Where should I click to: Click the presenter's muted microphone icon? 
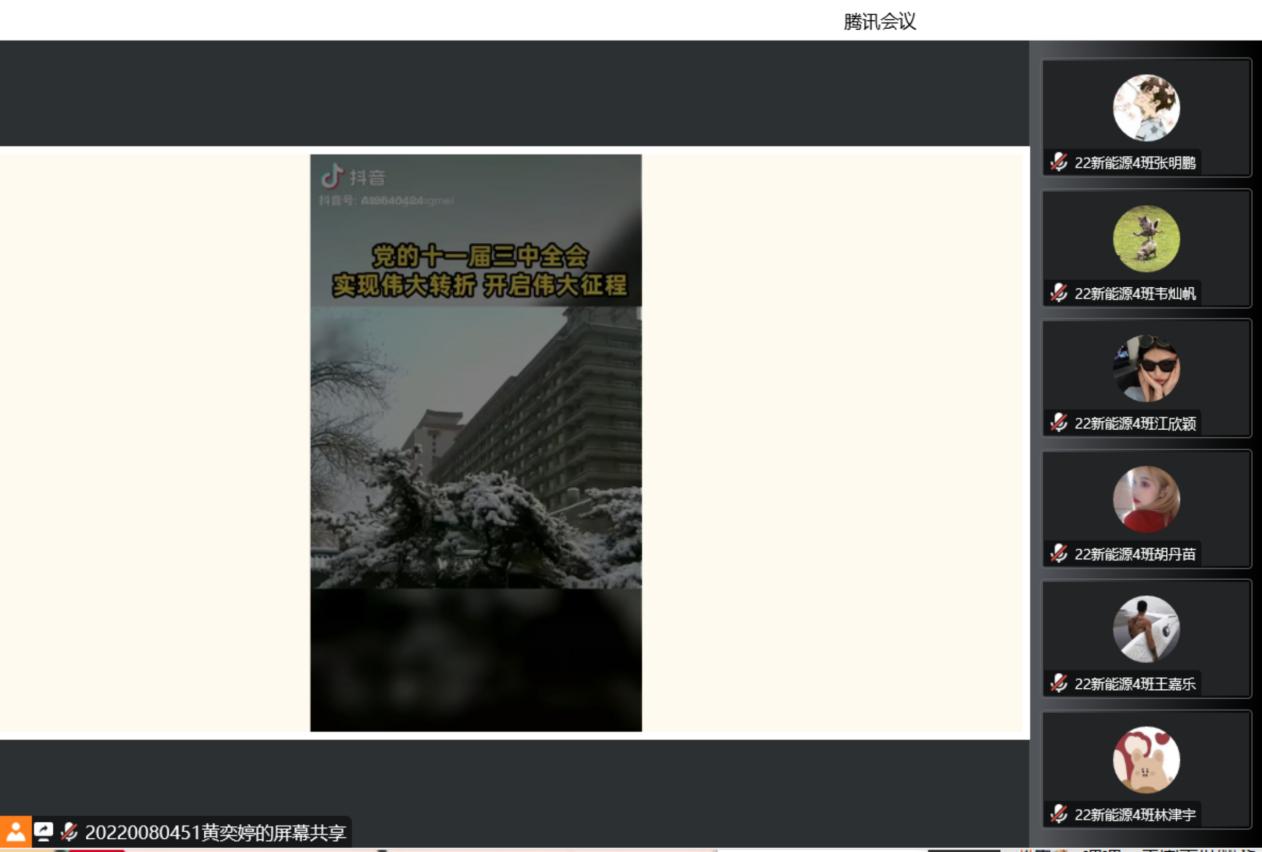point(69,832)
